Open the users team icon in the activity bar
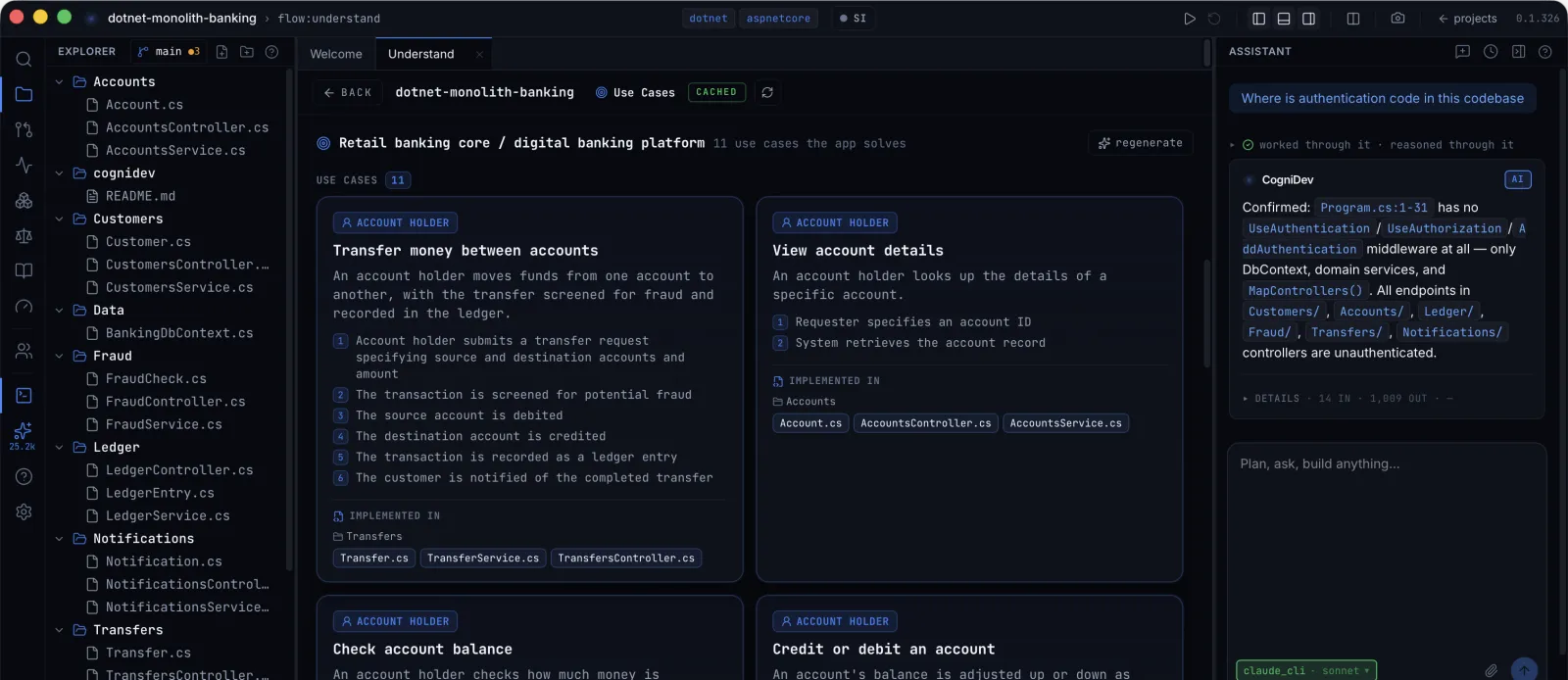Image resolution: width=1568 pixels, height=680 pixels. coord(24,350)
